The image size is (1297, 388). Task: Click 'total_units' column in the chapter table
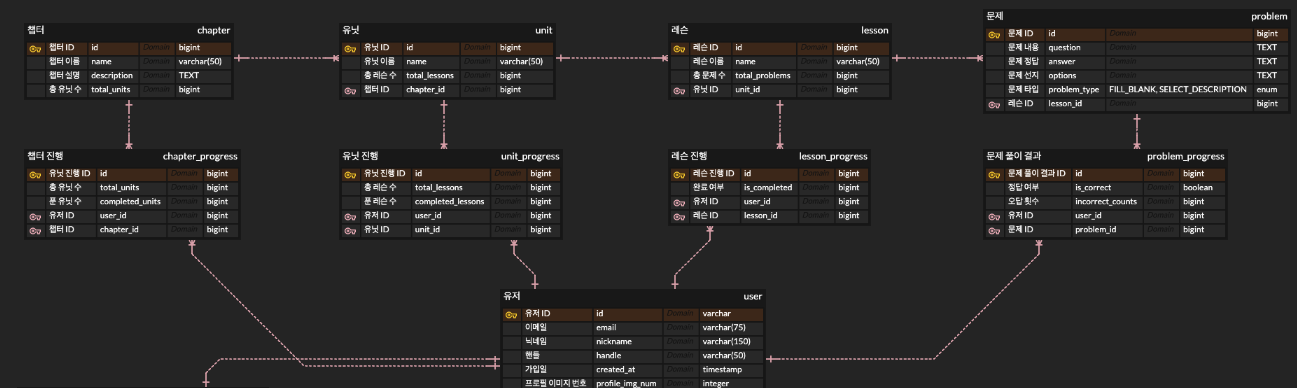click(x=111, y=90)
